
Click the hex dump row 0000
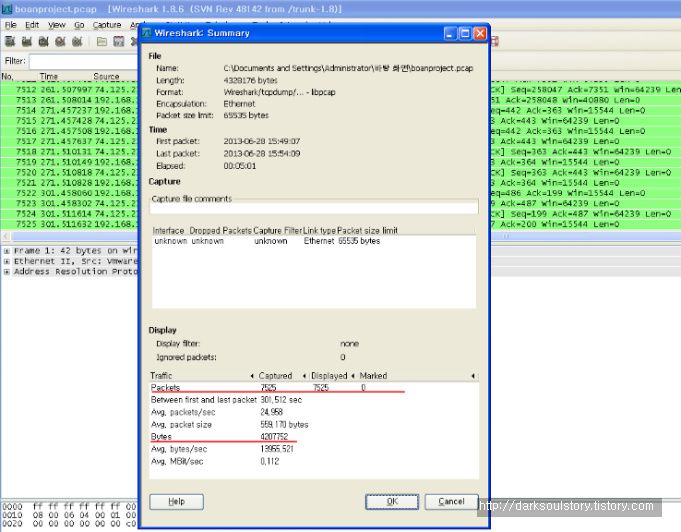pyautogui.click(x=69, y=506)
